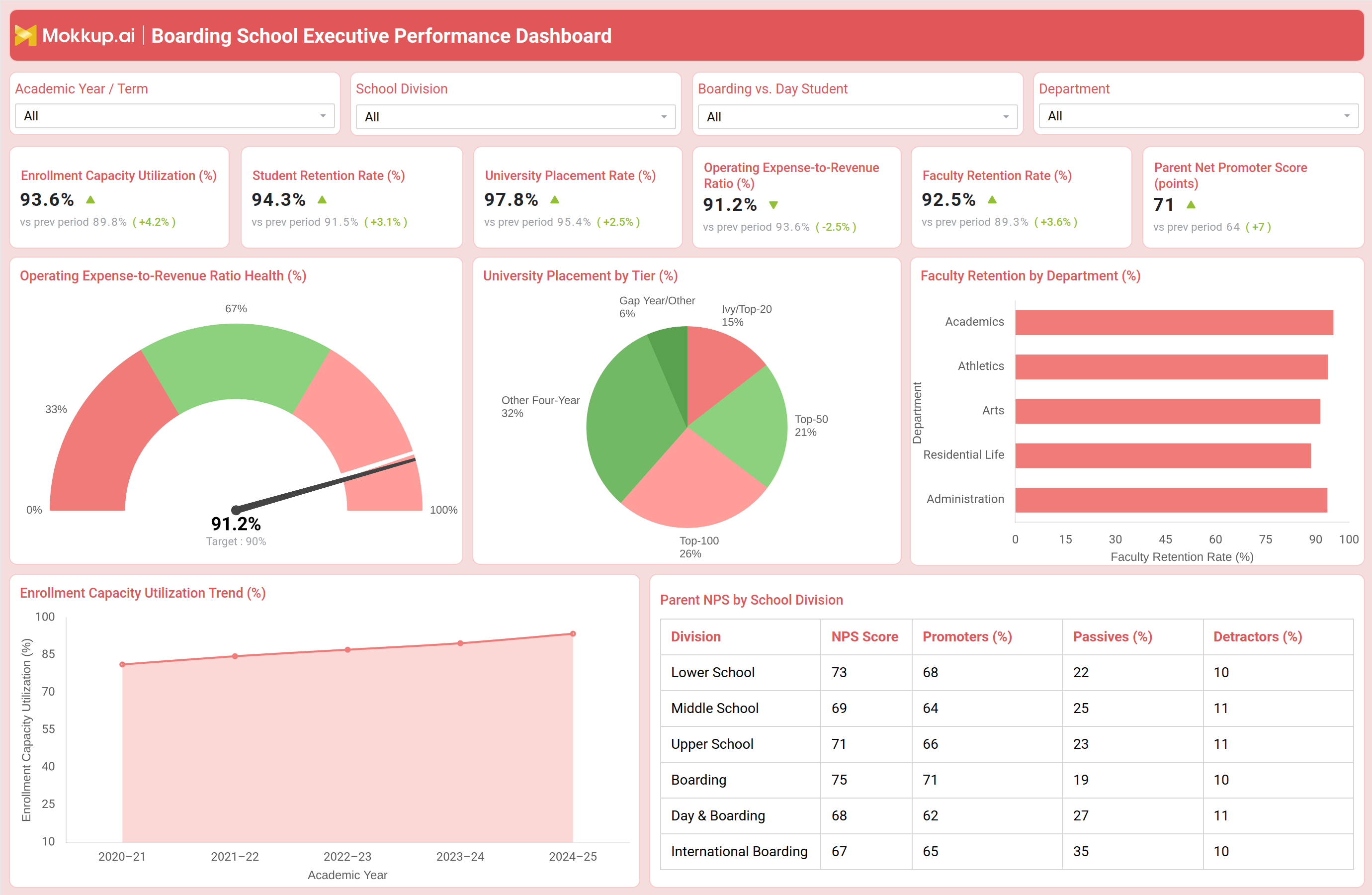This screenshot has height=895, width=1372.
Task: Open the Department filter dropdown
Action: [1199, 116]
